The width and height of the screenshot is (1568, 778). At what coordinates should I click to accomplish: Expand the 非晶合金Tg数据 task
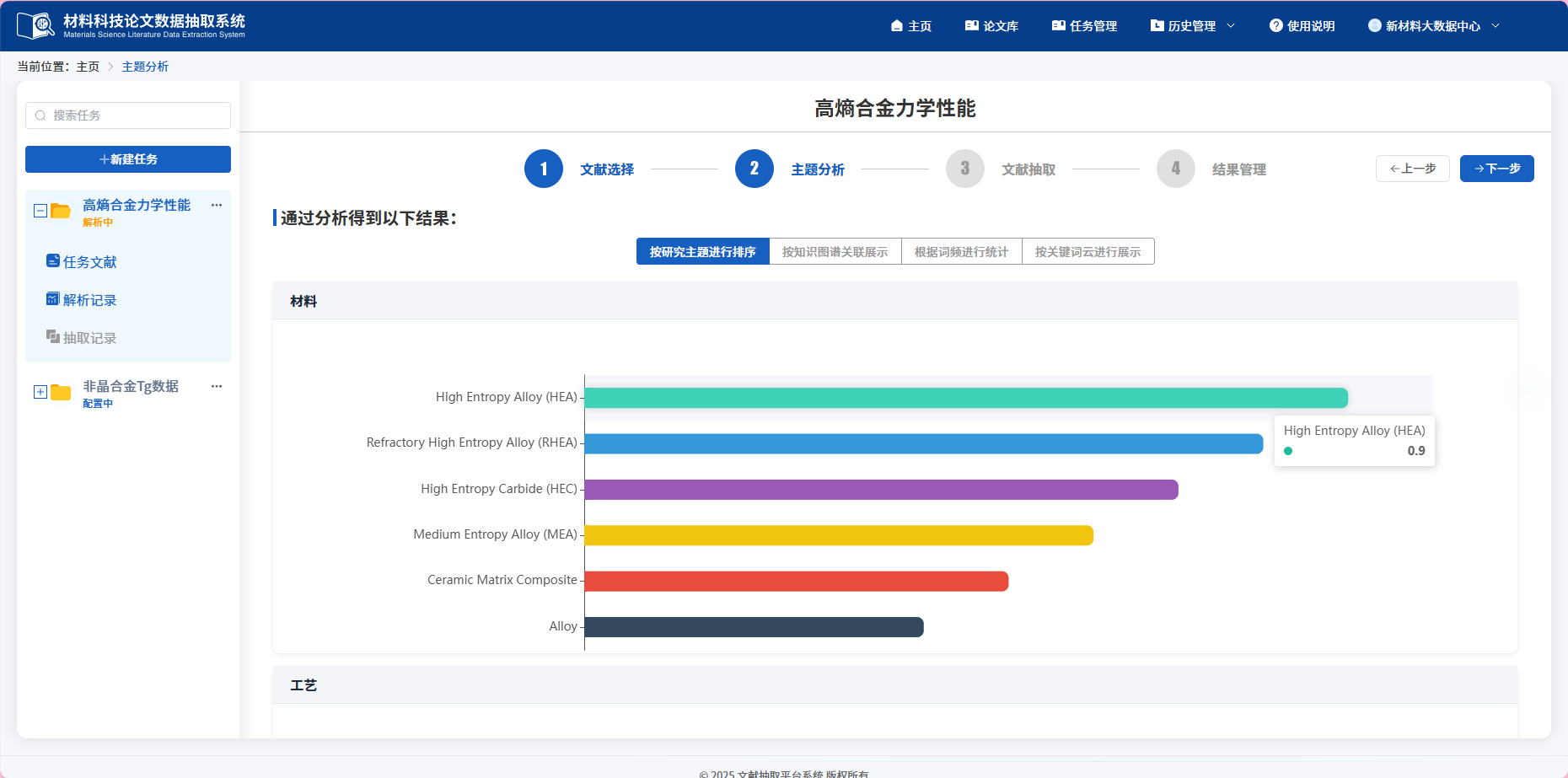39,391
